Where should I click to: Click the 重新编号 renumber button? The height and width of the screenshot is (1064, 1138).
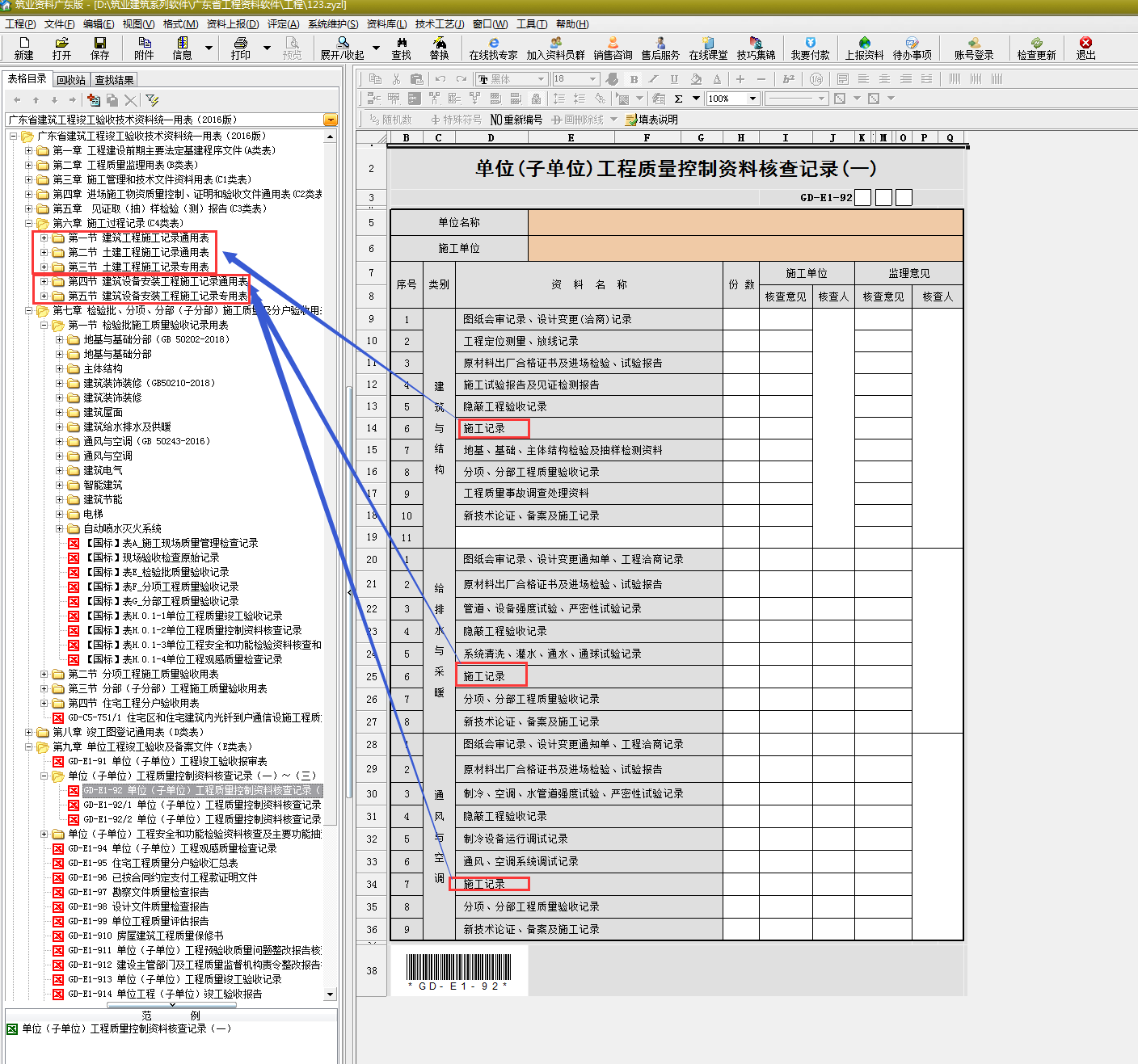(516, 120)
